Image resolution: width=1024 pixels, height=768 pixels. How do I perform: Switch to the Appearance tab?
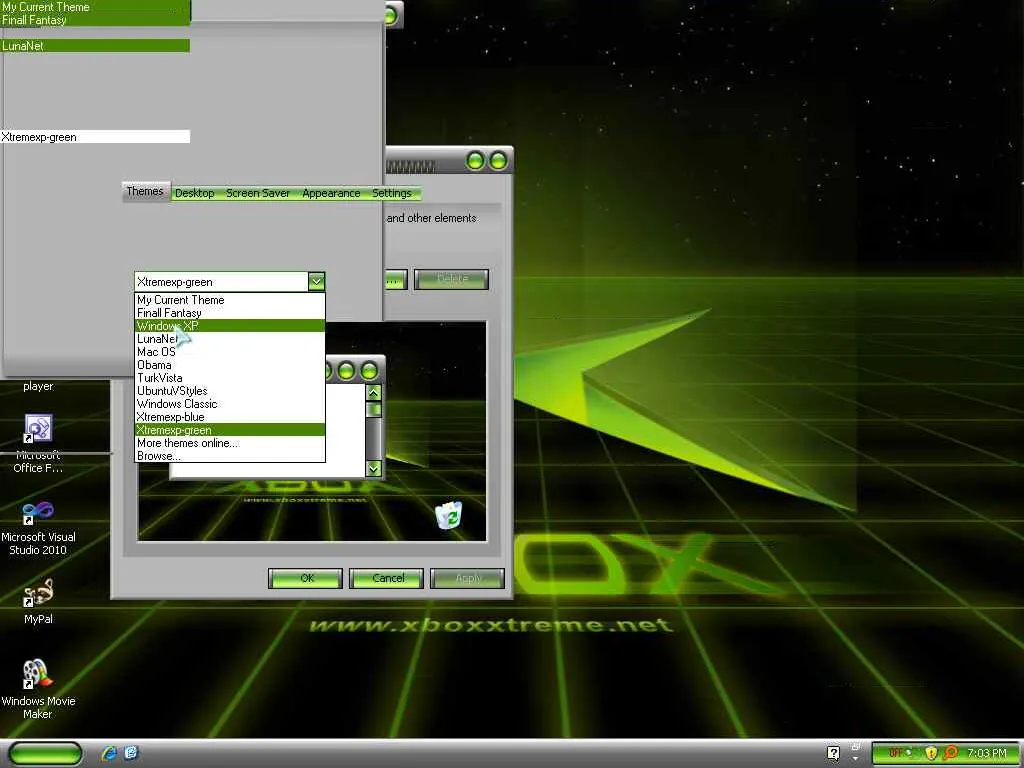[x=331, y=193]
